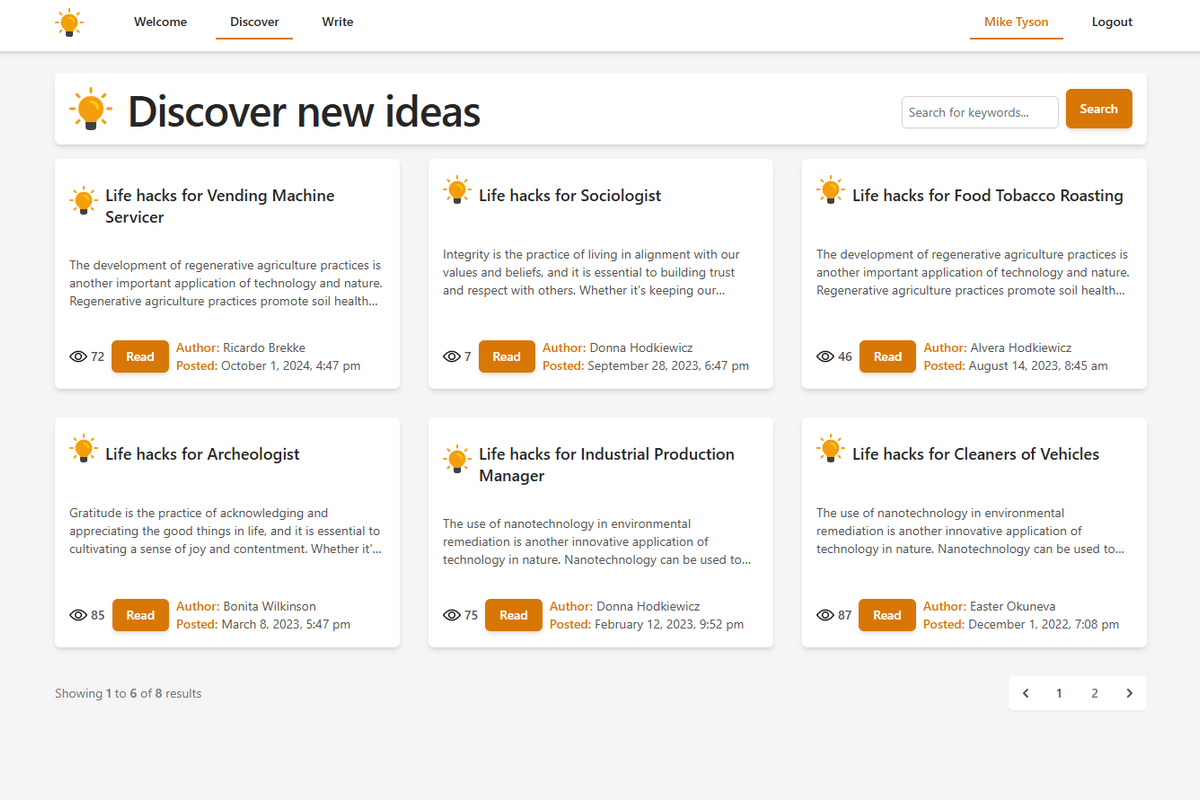
Task: Select page 2 in pagination
Action: (1095, 693)
